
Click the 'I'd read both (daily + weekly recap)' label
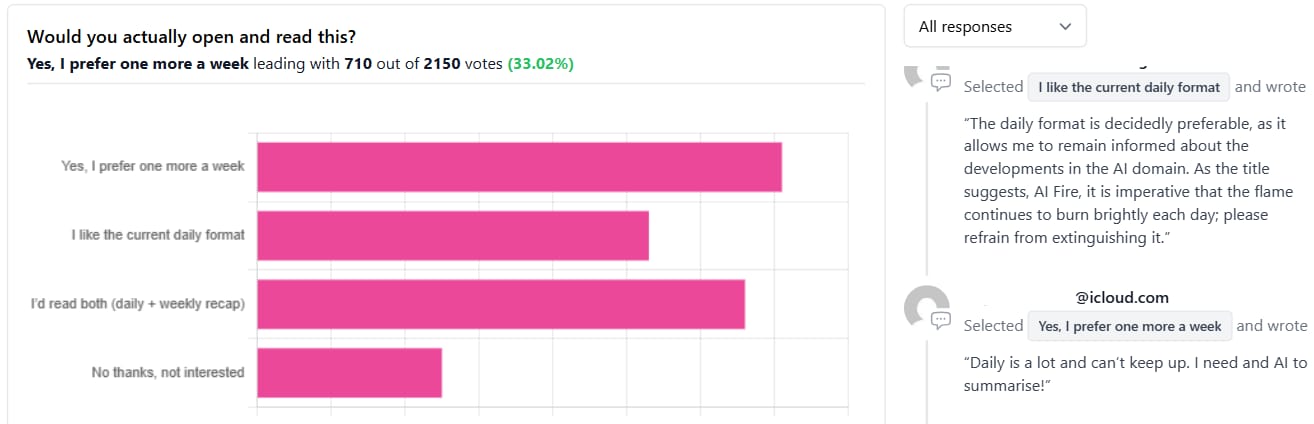(138, 303)
